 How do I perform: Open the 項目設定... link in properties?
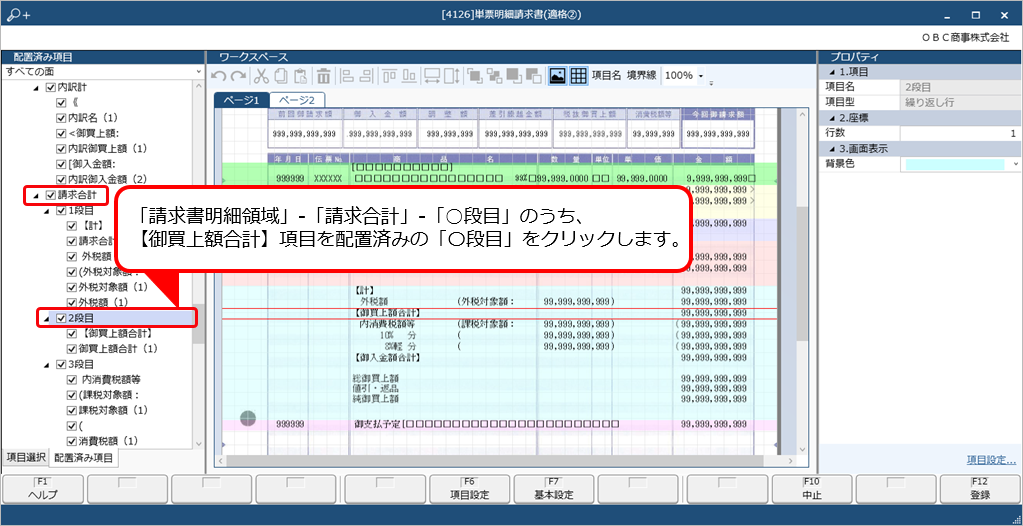tap(991, 460)
